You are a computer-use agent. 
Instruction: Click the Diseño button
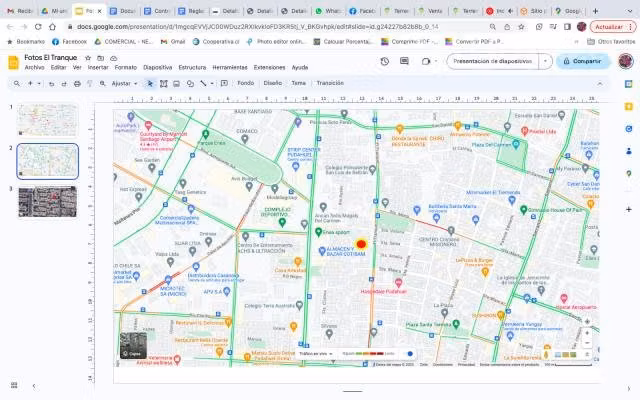(x=273, y=83)
